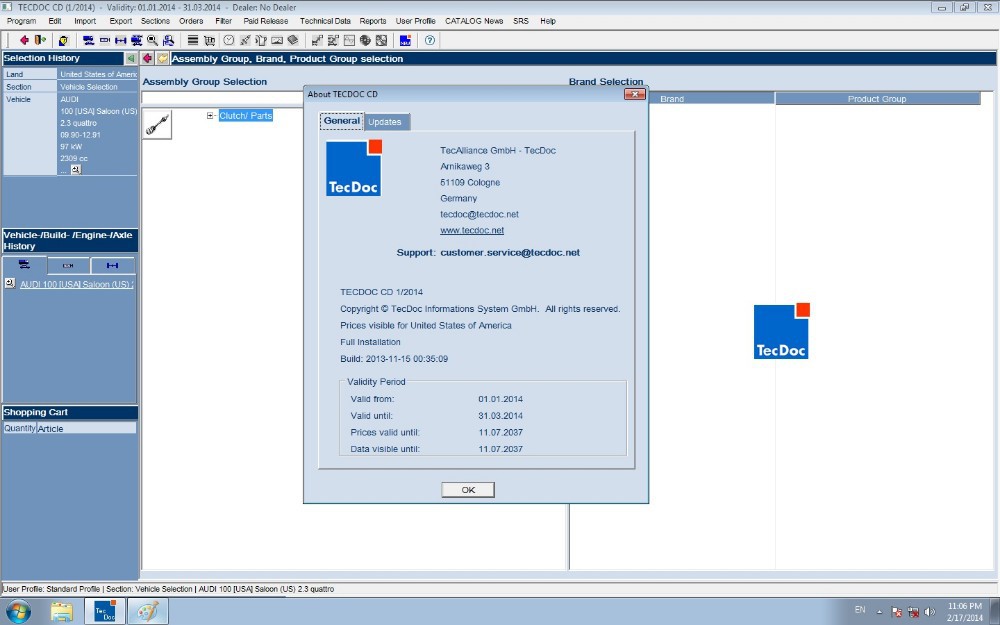Screen dimensions: 1000x625
Task: Click the grey map toolbar icon
Action: 381,40
